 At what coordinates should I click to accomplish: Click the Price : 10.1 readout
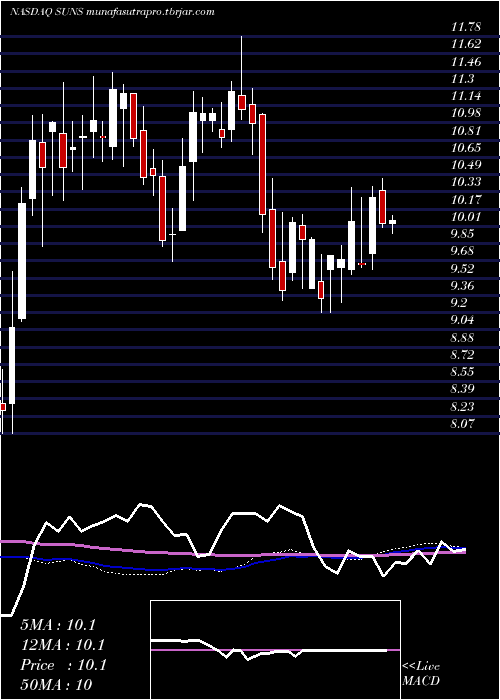pos(63,665)
